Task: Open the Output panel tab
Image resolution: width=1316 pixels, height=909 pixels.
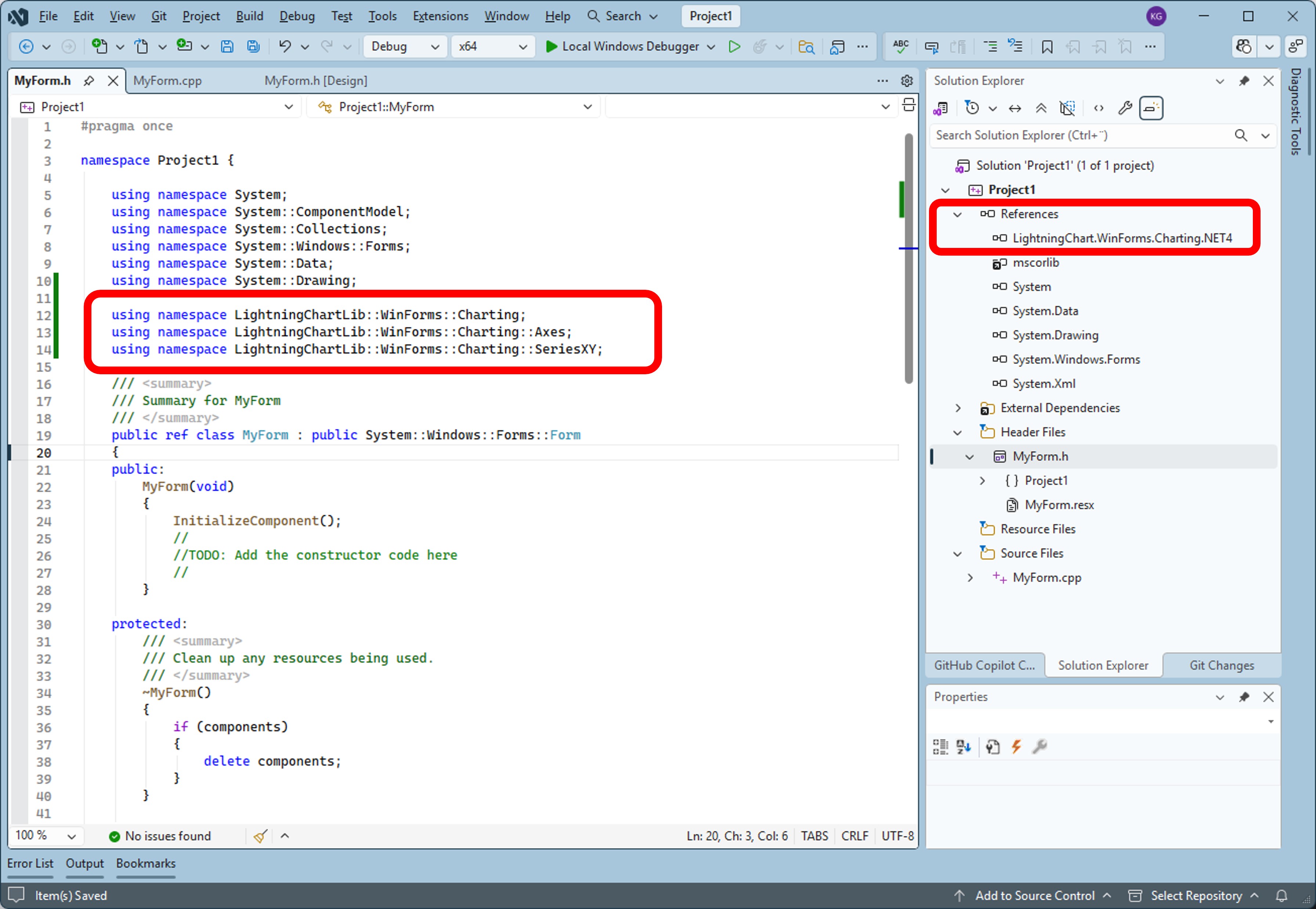Action: [84, 864]
